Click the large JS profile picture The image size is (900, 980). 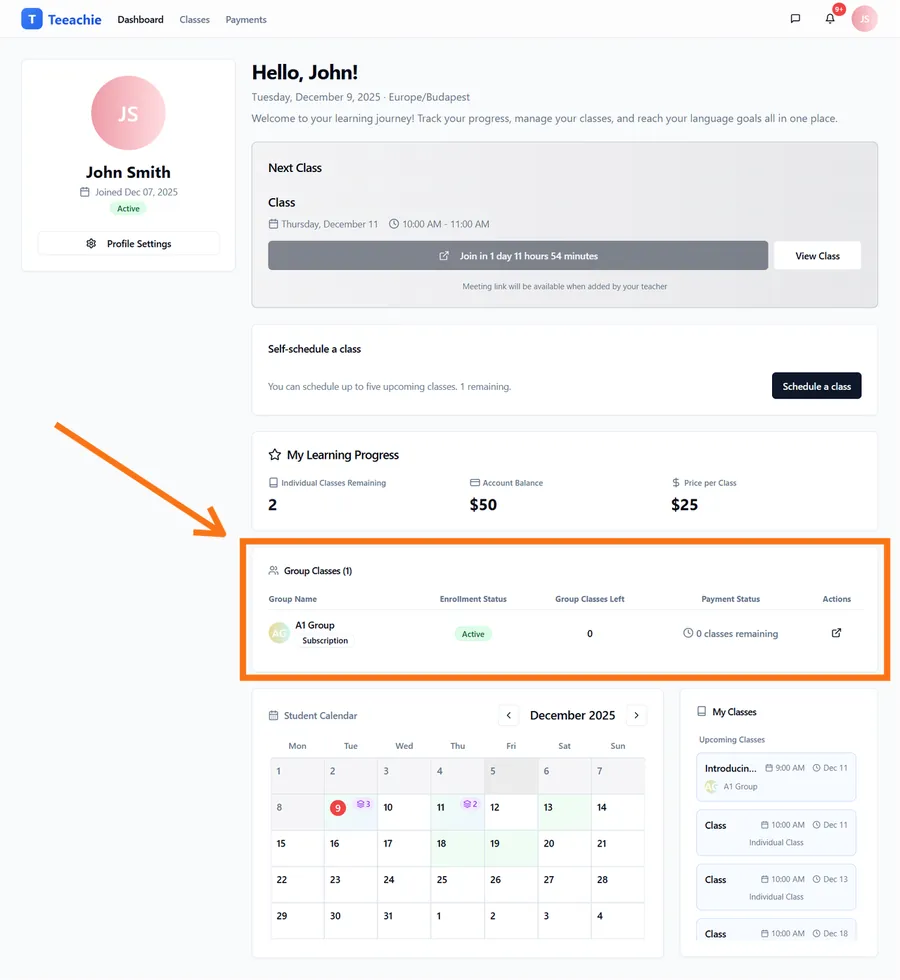128,113
